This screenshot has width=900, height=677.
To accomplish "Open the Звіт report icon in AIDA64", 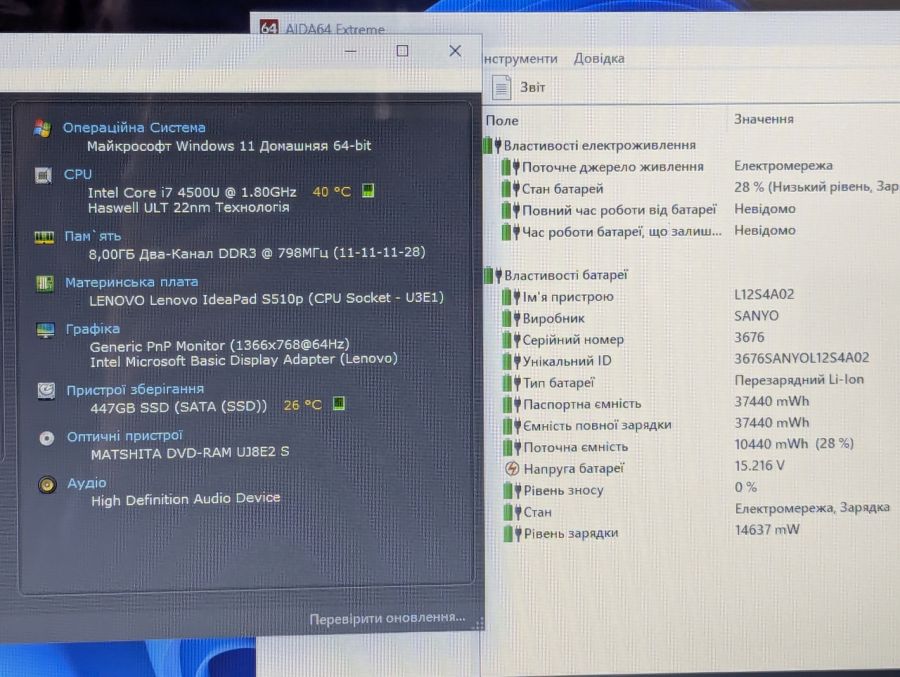I will point(501,87).
